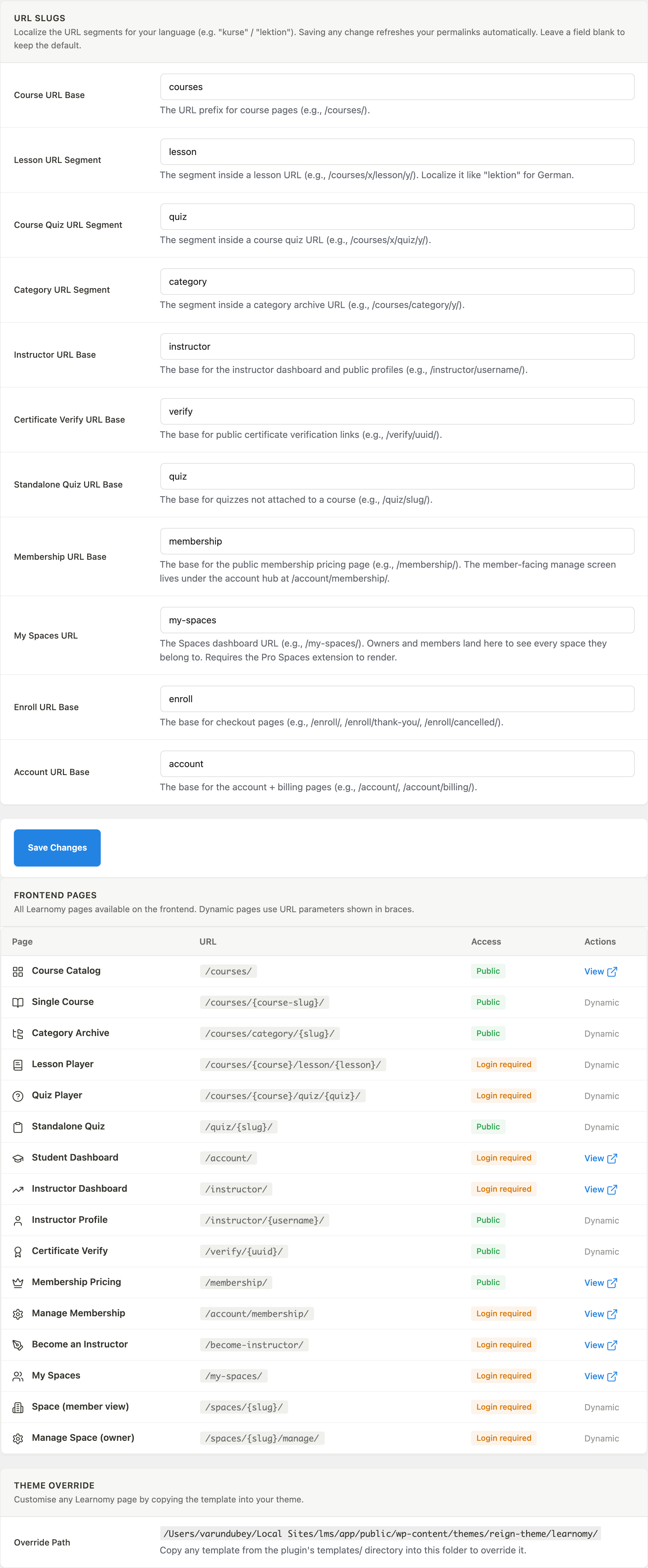This screenshot has height=1568, width=648.
Task: Save the URL slug changes
Action: pos(57,847)
